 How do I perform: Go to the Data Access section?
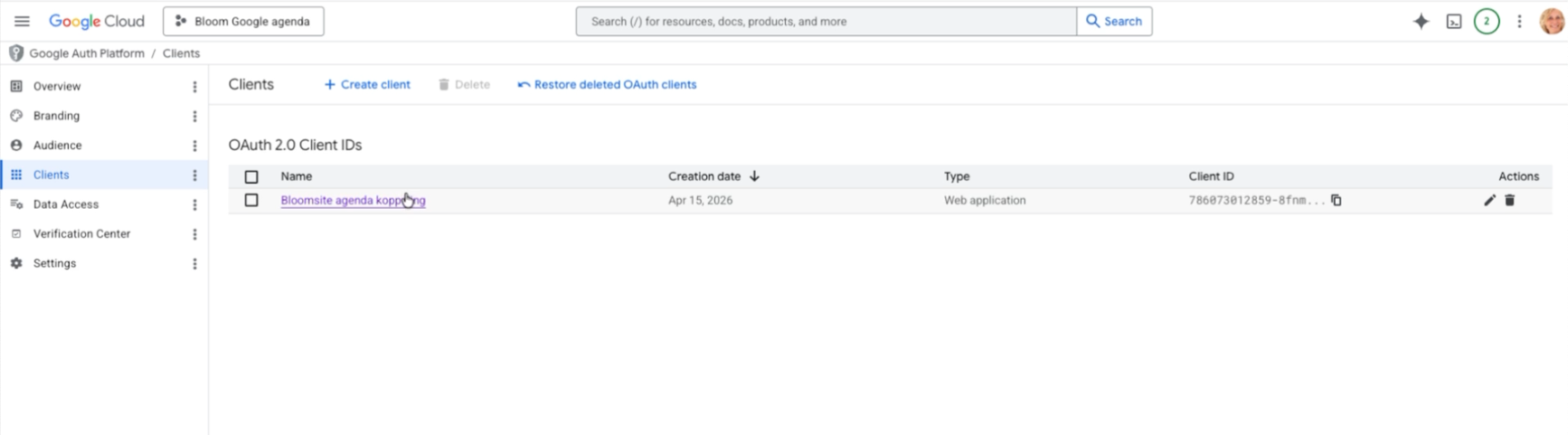[65, 204]
